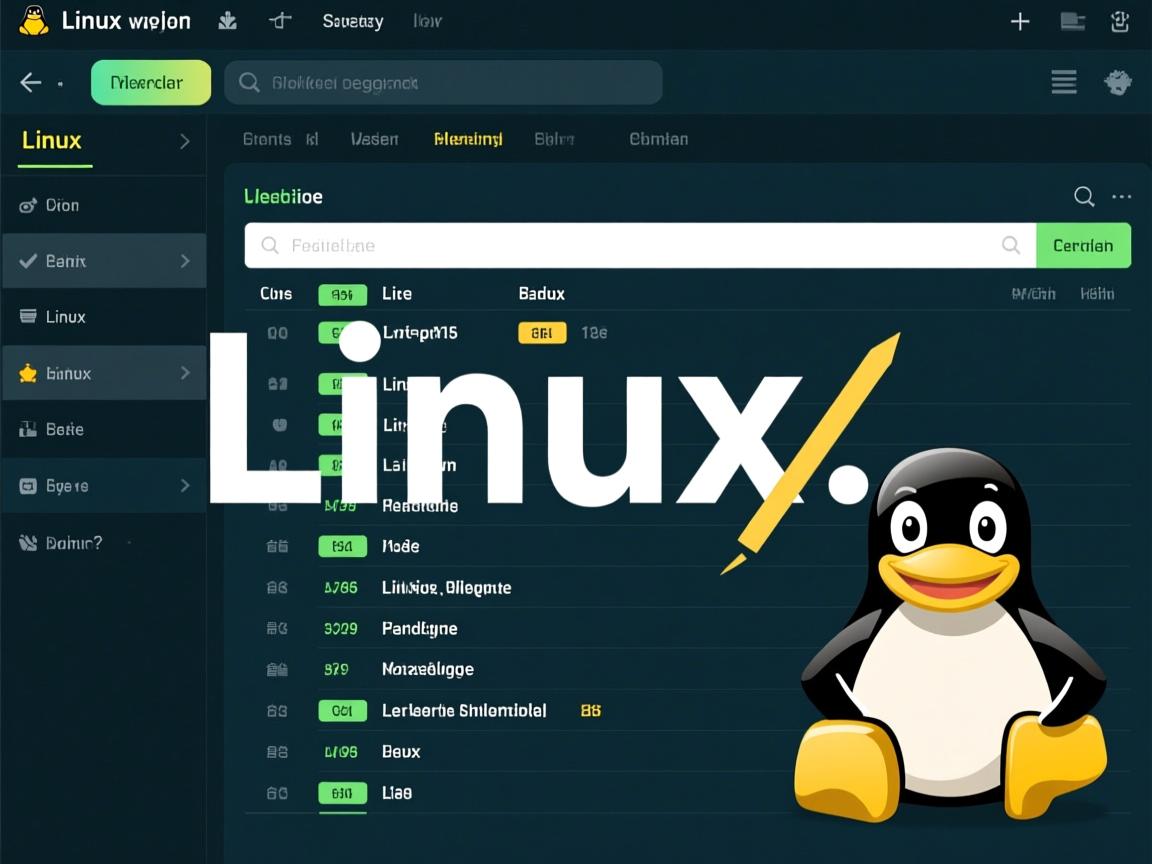Click the Tux penguin logo in title bar
Screen dimensions: 1152x864
(x=33, y=21)
